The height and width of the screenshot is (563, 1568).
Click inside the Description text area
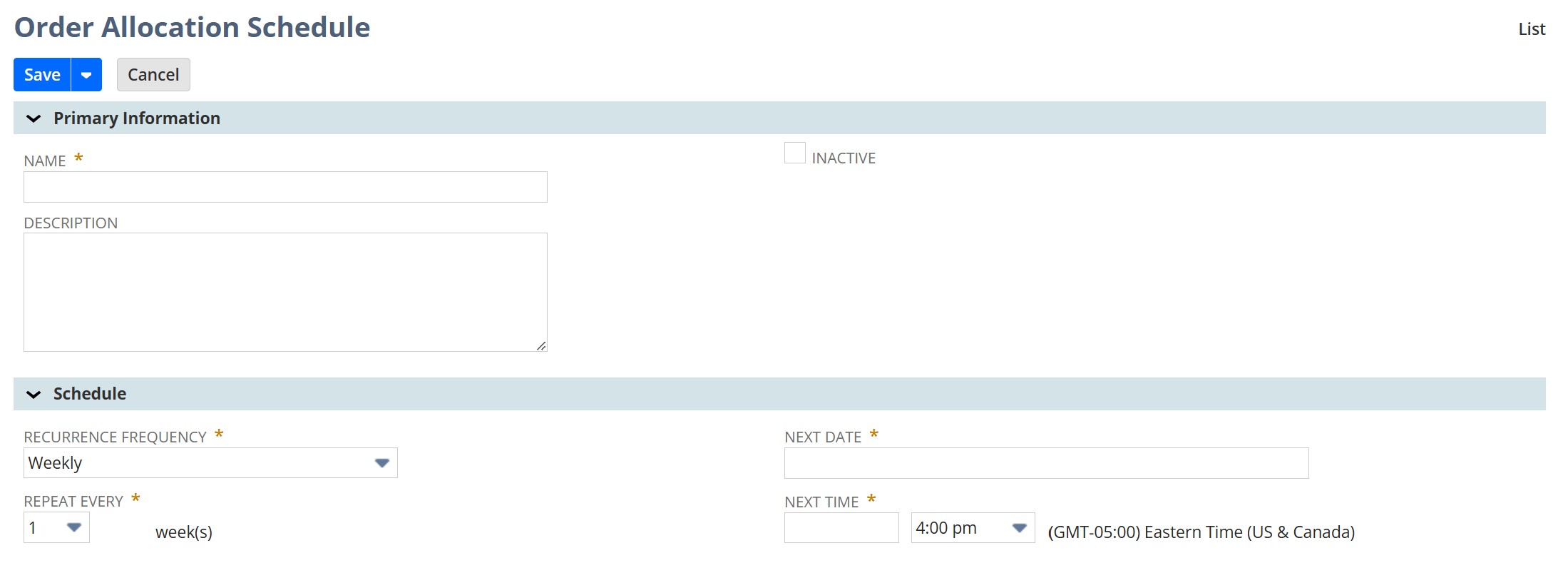coord(285,292)
